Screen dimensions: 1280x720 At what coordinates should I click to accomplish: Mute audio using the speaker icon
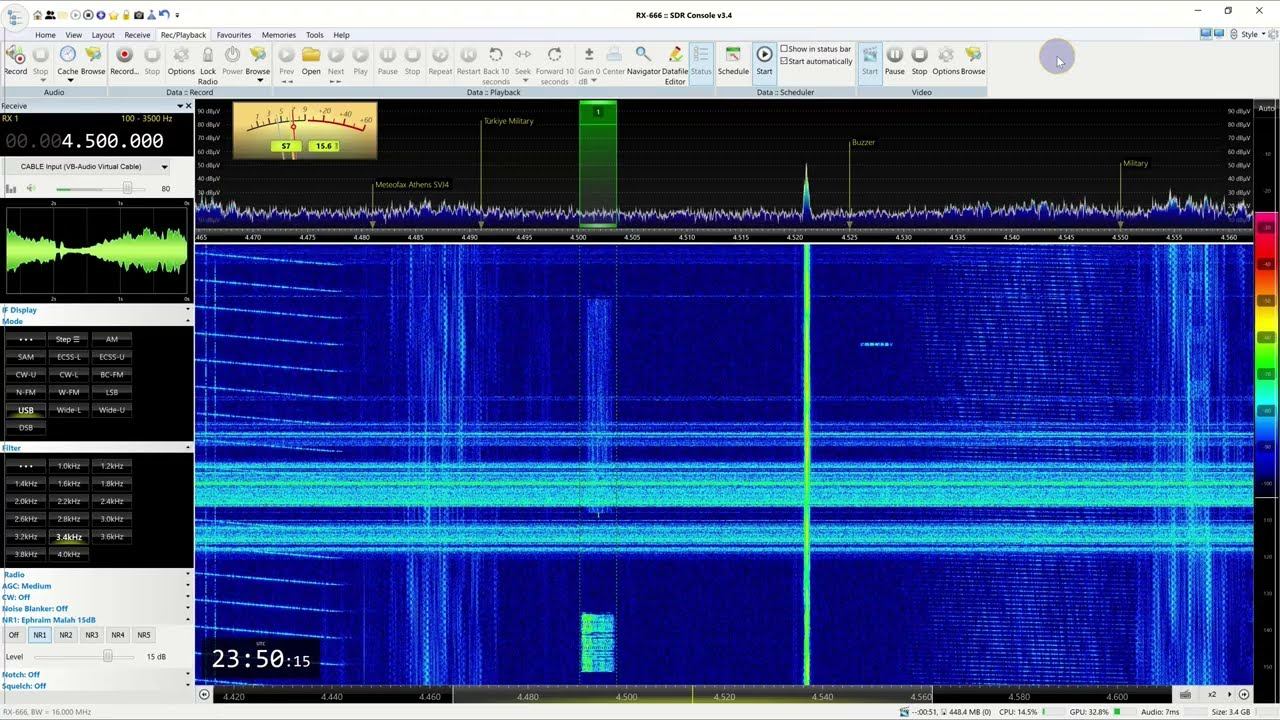coord(30,188)
